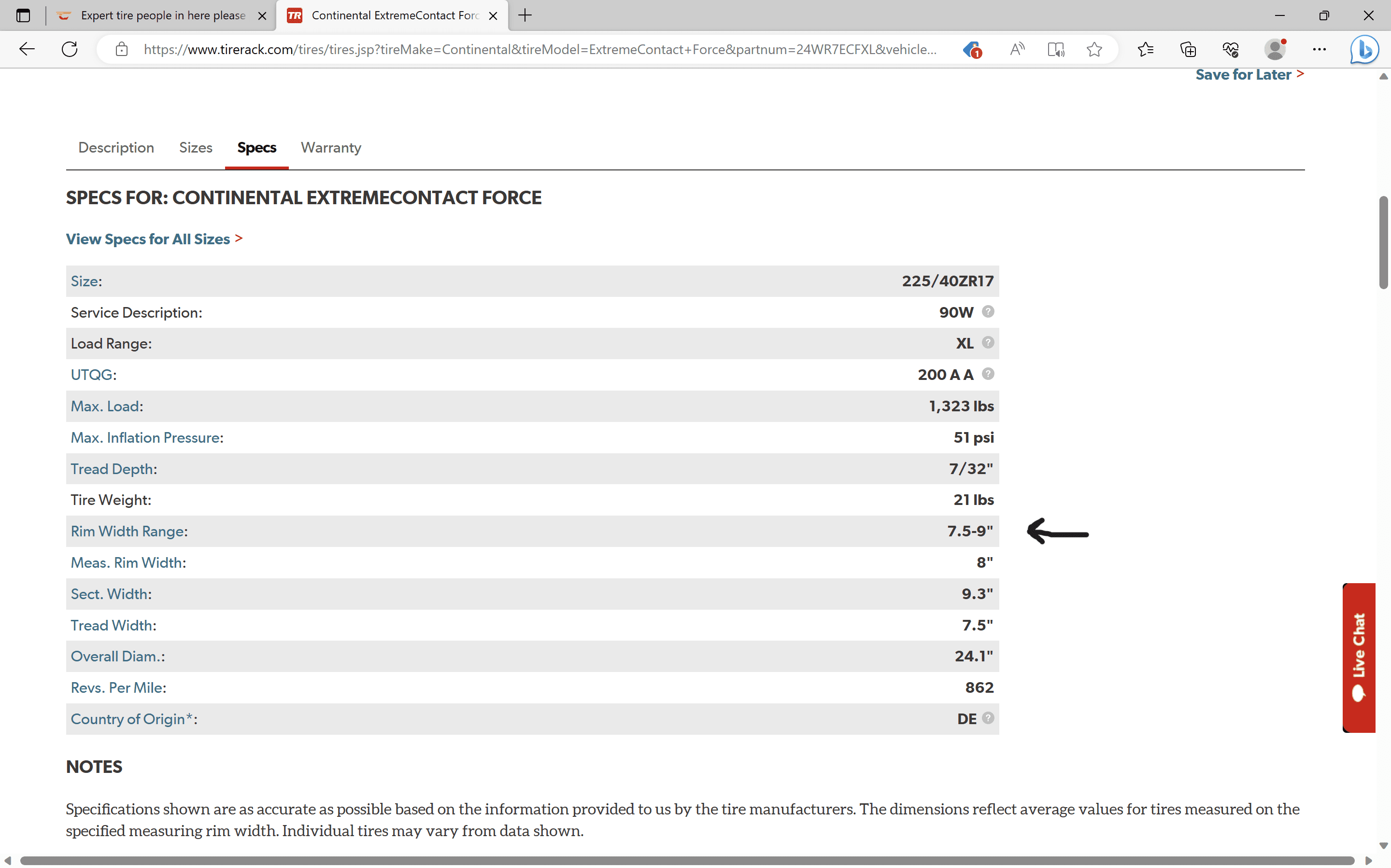The width and height of the screenshot is (1391, 868).
Task: Open Browser essentials
Action: 1230,49
